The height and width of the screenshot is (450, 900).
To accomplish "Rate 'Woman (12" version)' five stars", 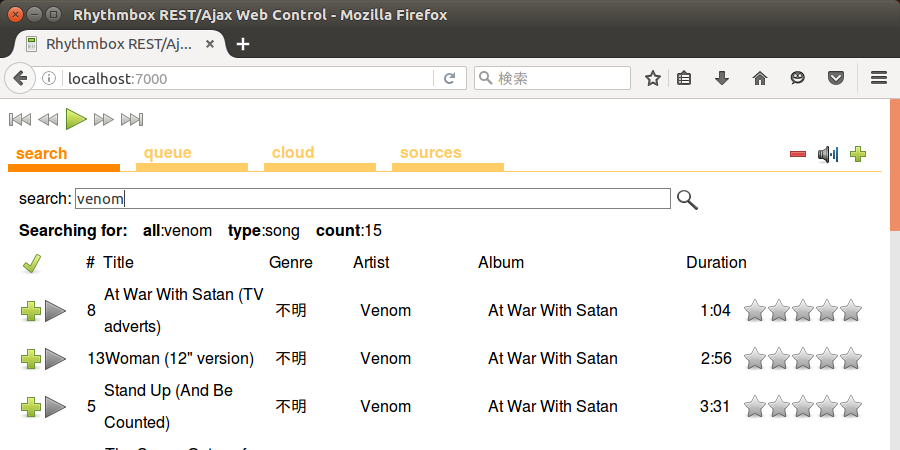I will click(851, 359).
